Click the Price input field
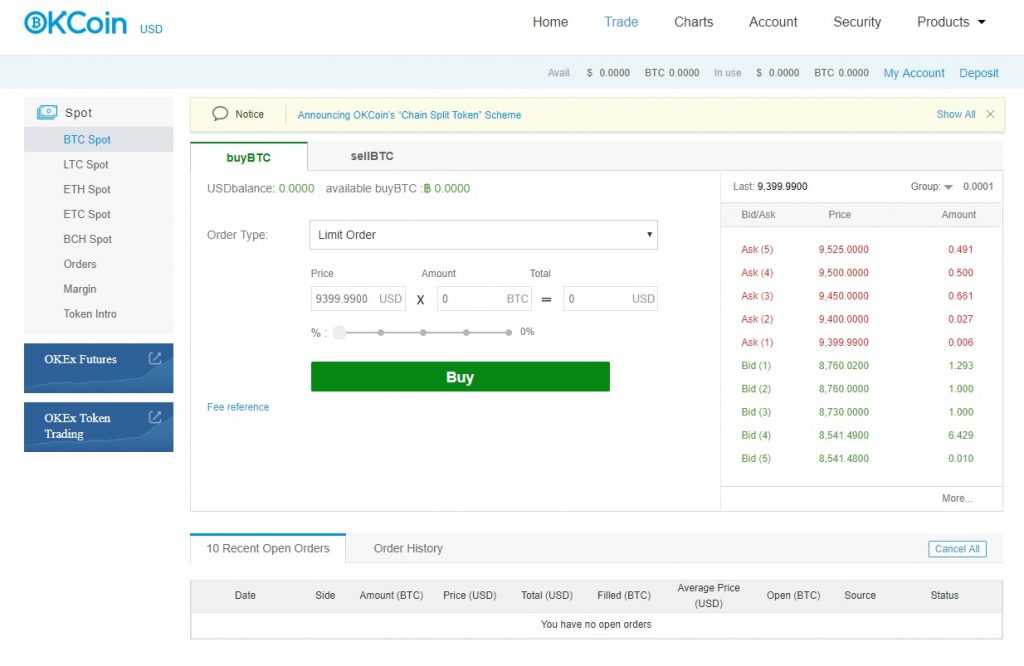 [358, 299]
